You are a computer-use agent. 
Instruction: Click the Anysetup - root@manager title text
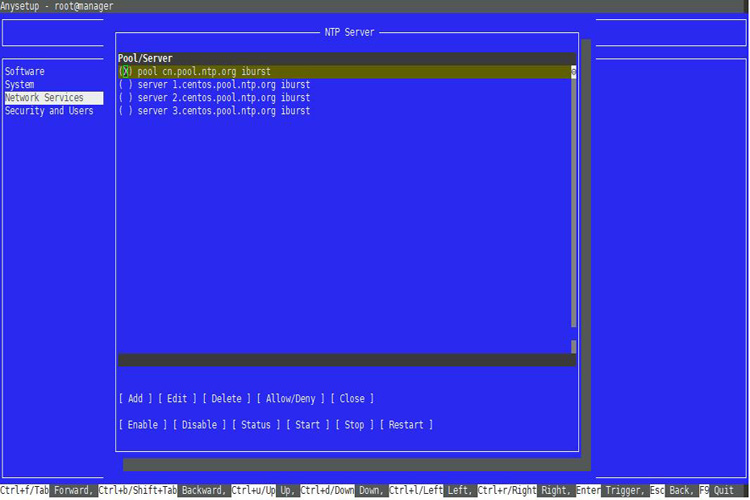coord(56,6)
